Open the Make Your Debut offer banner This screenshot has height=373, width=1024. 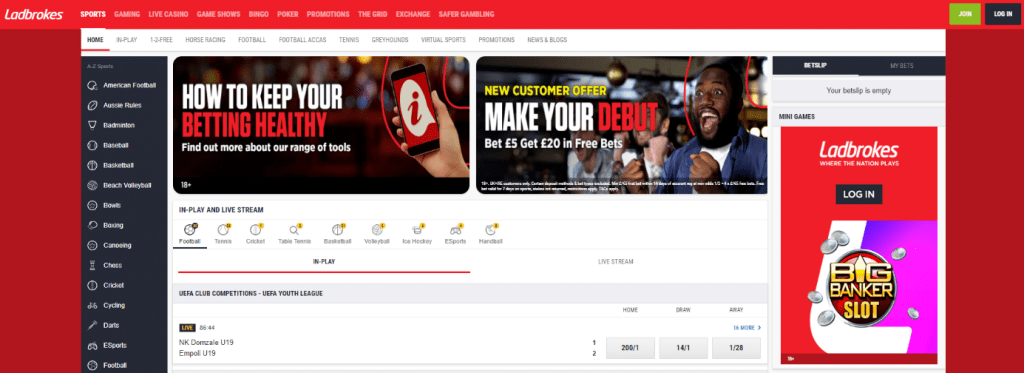[x=622, y=125]
